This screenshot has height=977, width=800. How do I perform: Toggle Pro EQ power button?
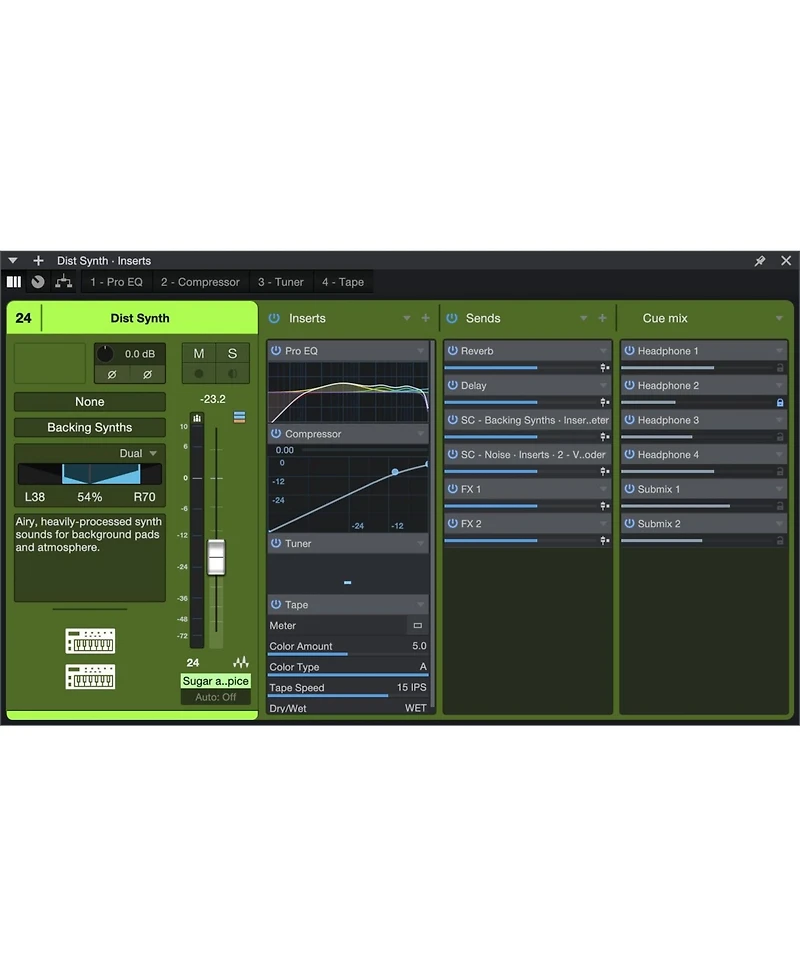276,350
